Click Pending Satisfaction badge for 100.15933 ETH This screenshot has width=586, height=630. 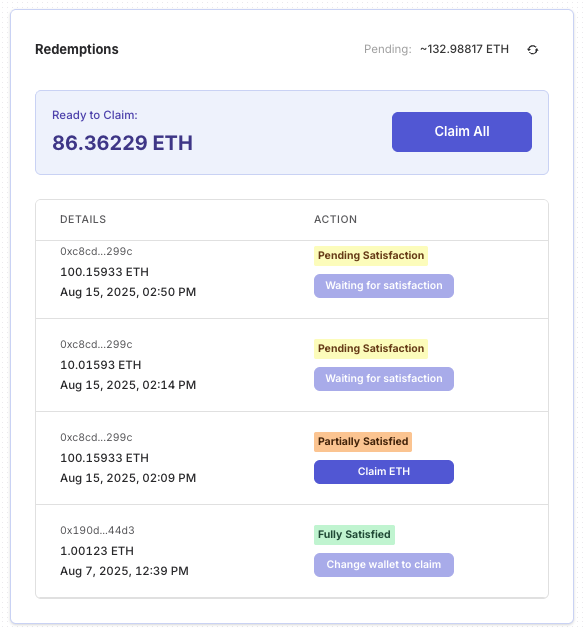[371, 256]
